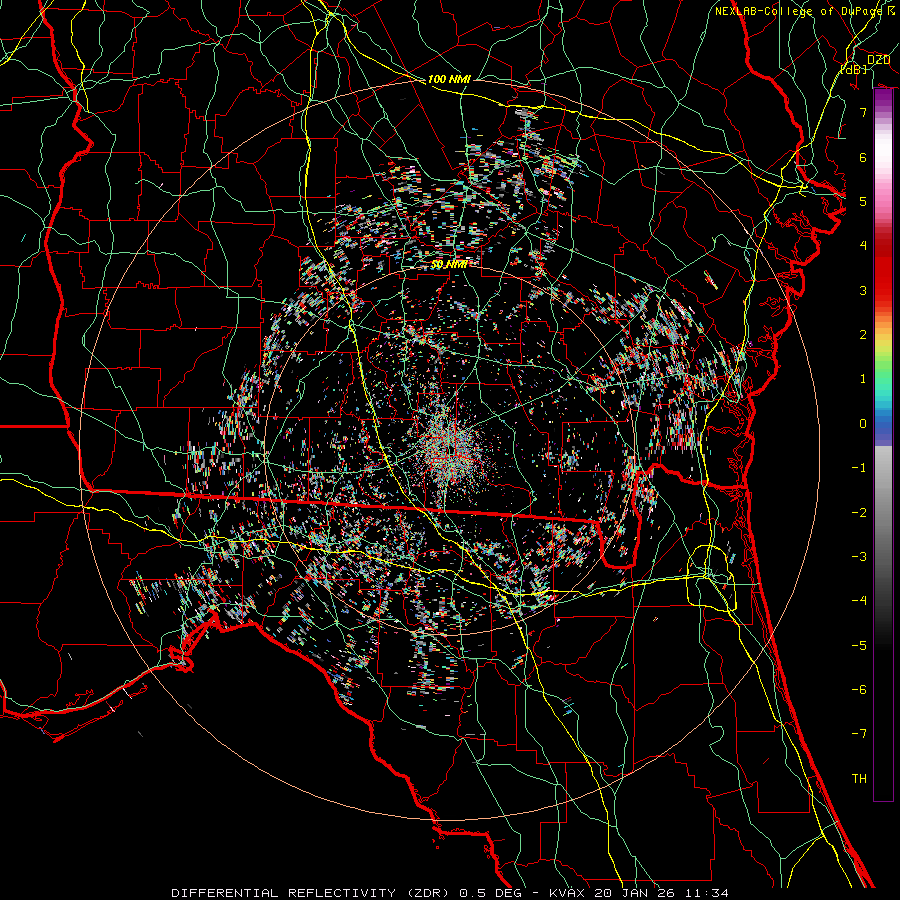Click the 100 NMI range ring label

(x=449, y=79)
